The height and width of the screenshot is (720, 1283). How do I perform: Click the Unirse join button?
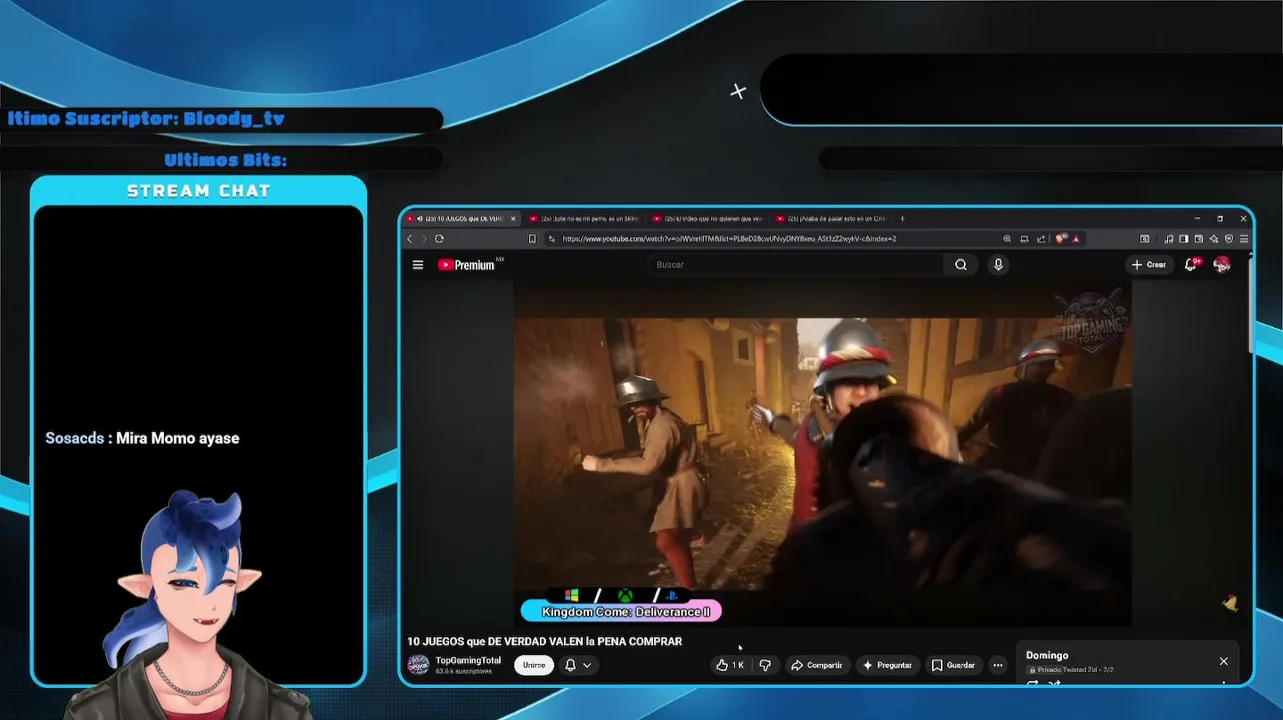point(534,665)
